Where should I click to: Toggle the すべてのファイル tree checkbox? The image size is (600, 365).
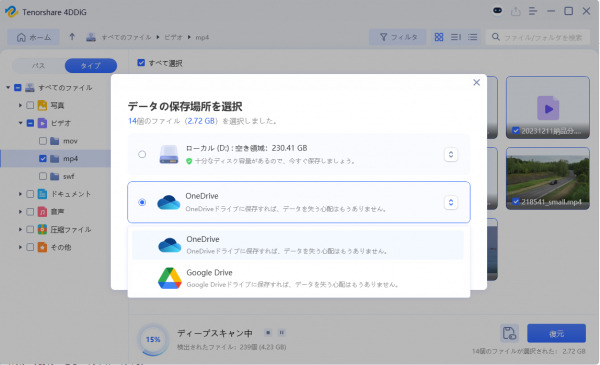(18, 88)
